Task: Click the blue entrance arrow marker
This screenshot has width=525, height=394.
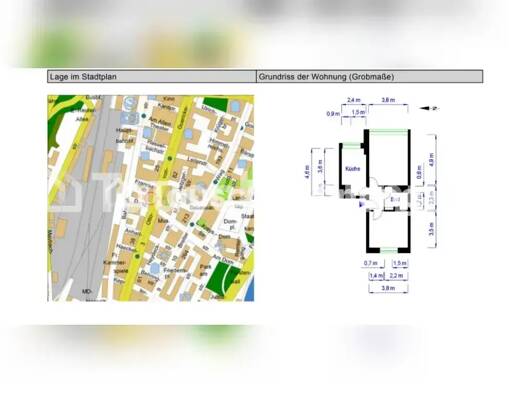Action: [x=361, y=204]
